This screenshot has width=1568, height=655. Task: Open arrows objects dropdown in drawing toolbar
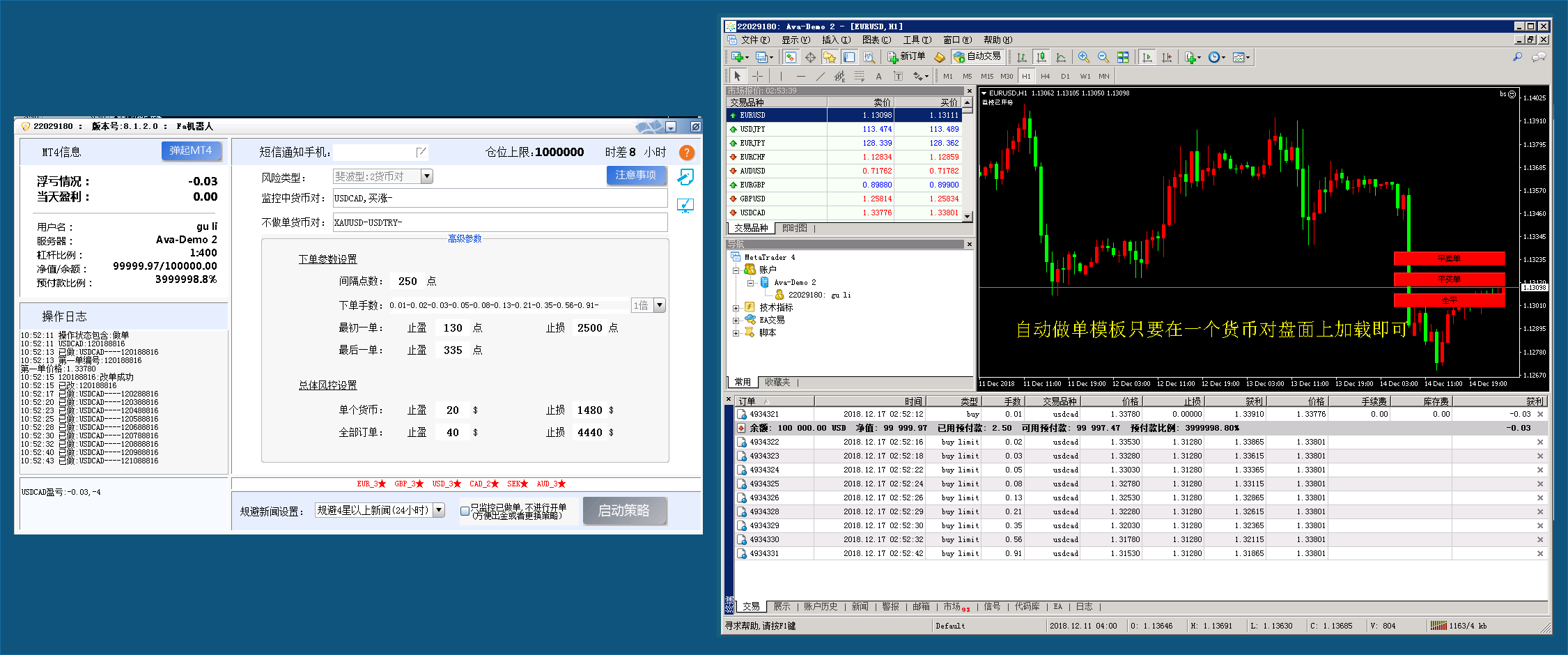921,76
